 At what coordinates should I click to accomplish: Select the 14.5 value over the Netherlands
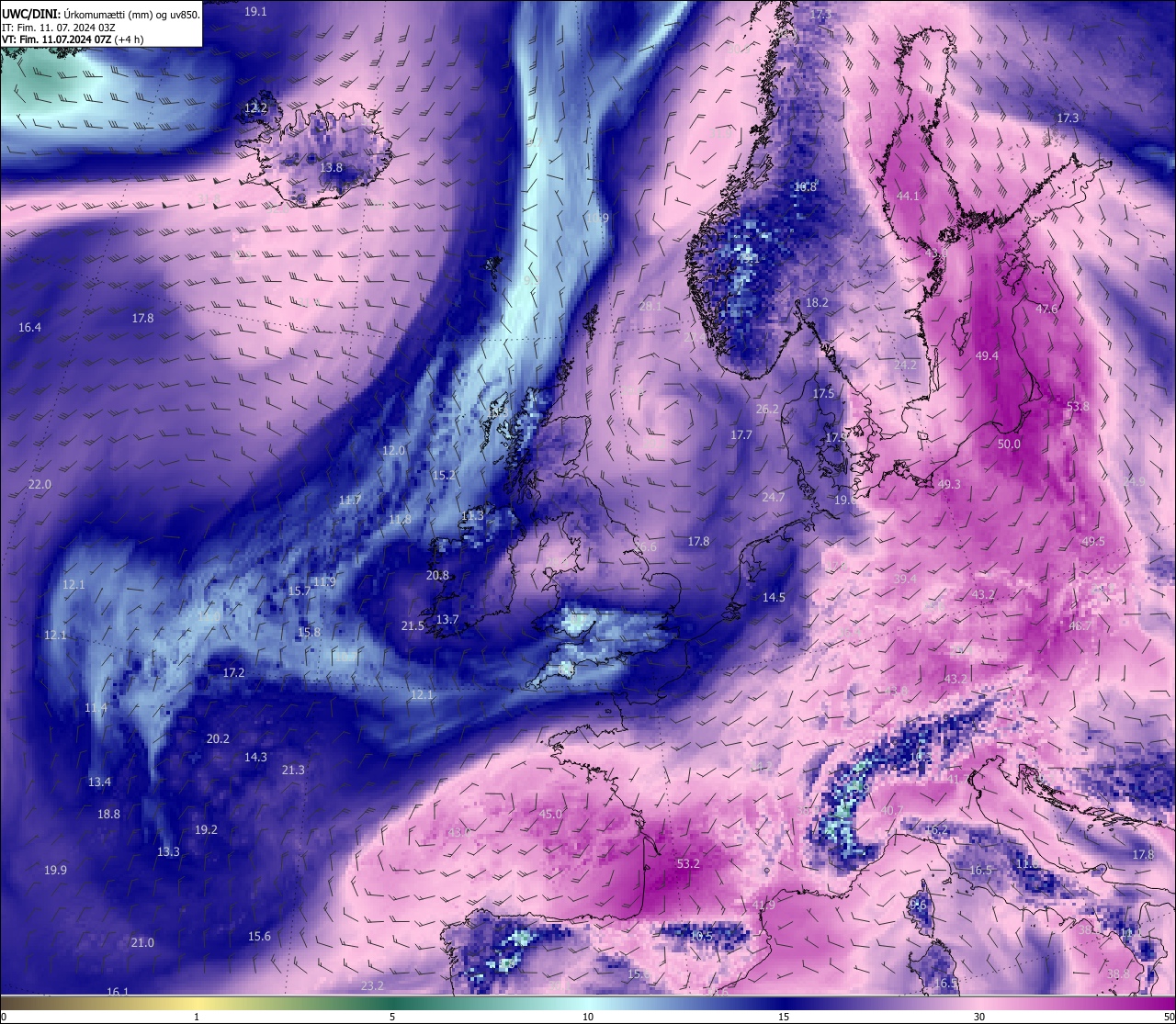[774, 598]
